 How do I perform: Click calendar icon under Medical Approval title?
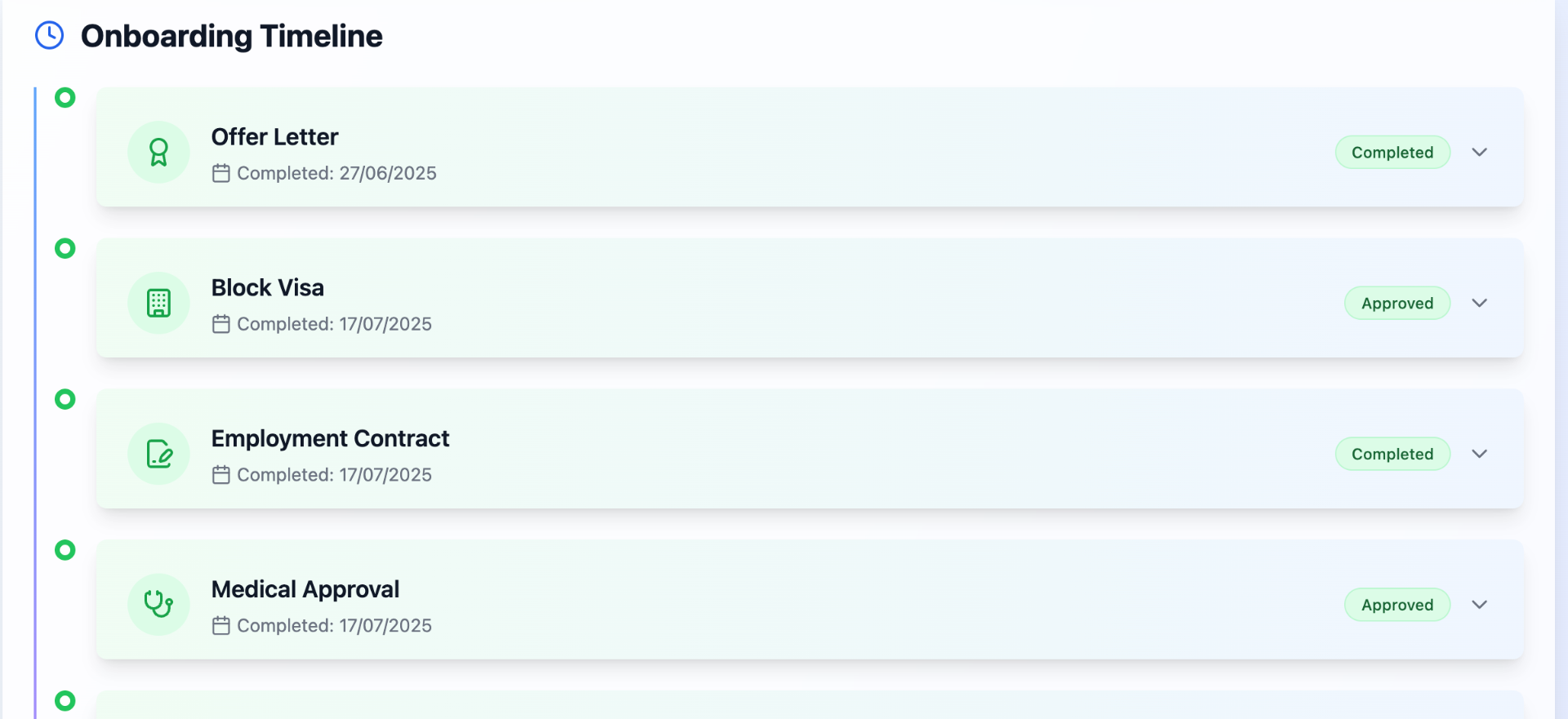pyautogui.click(x=220, y=626)
